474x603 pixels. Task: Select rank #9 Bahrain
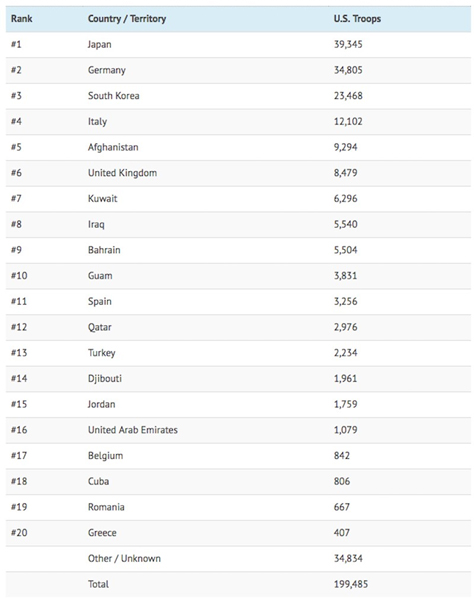click(238, 250)
